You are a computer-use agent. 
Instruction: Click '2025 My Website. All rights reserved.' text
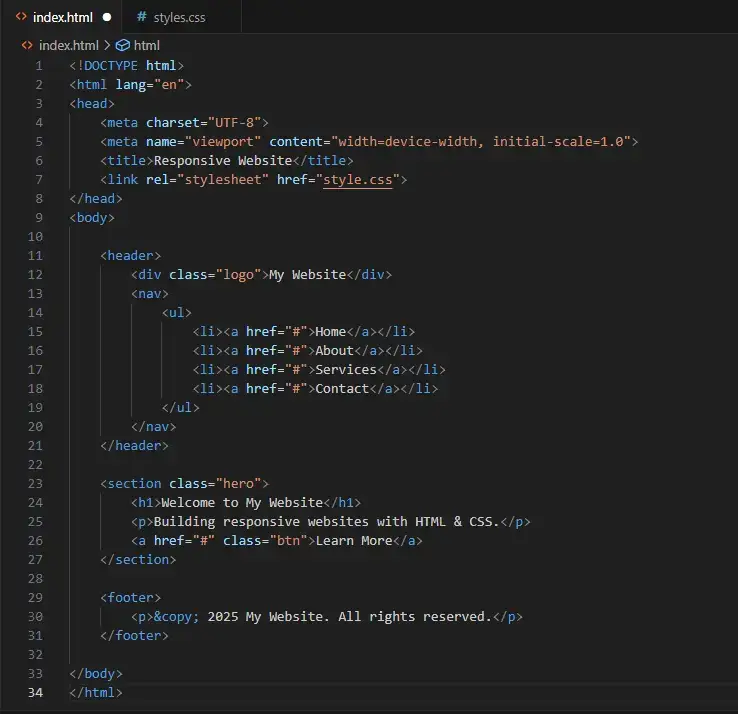(349, 617)
